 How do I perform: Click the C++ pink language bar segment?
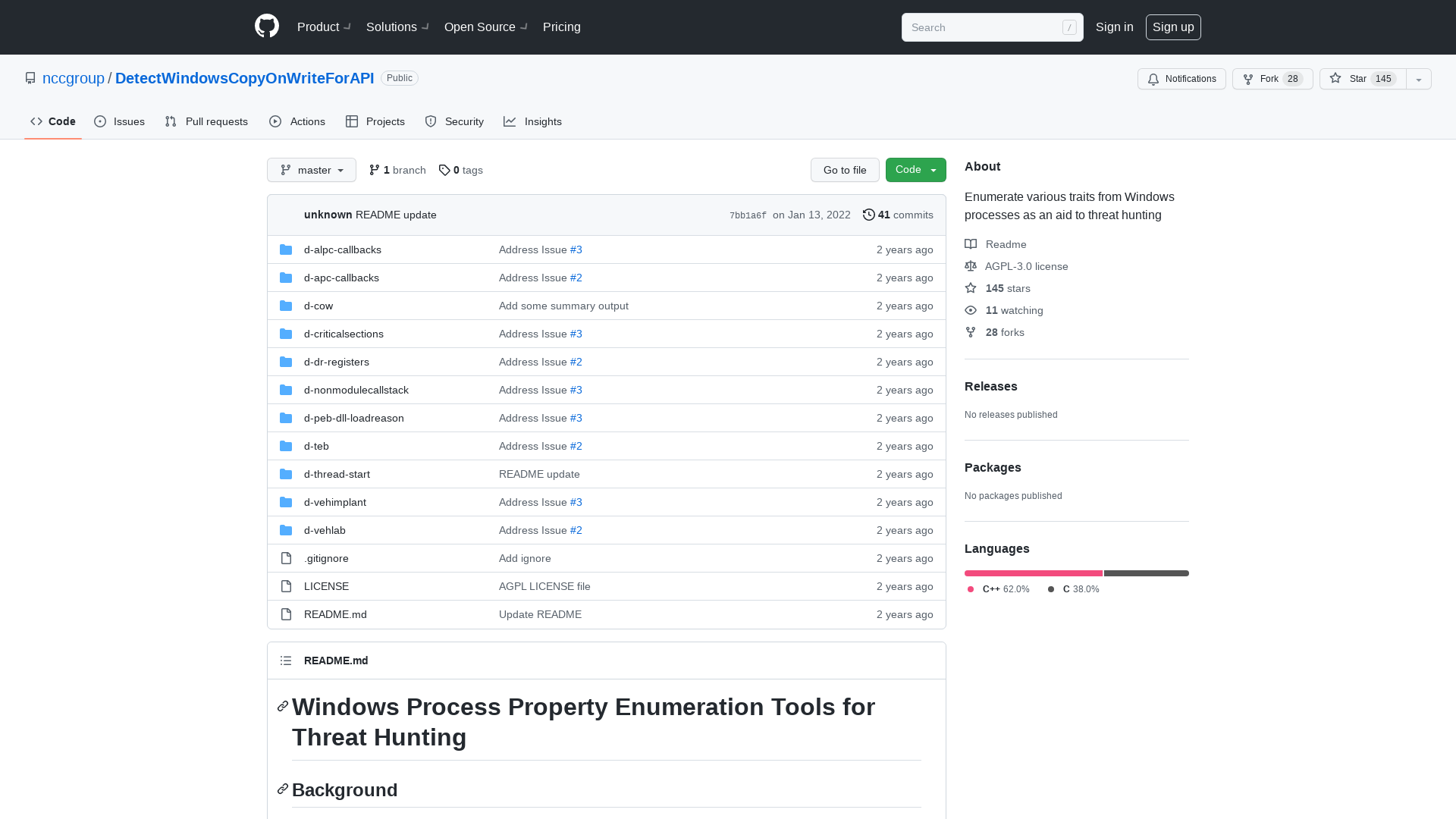coord(1034,573)
